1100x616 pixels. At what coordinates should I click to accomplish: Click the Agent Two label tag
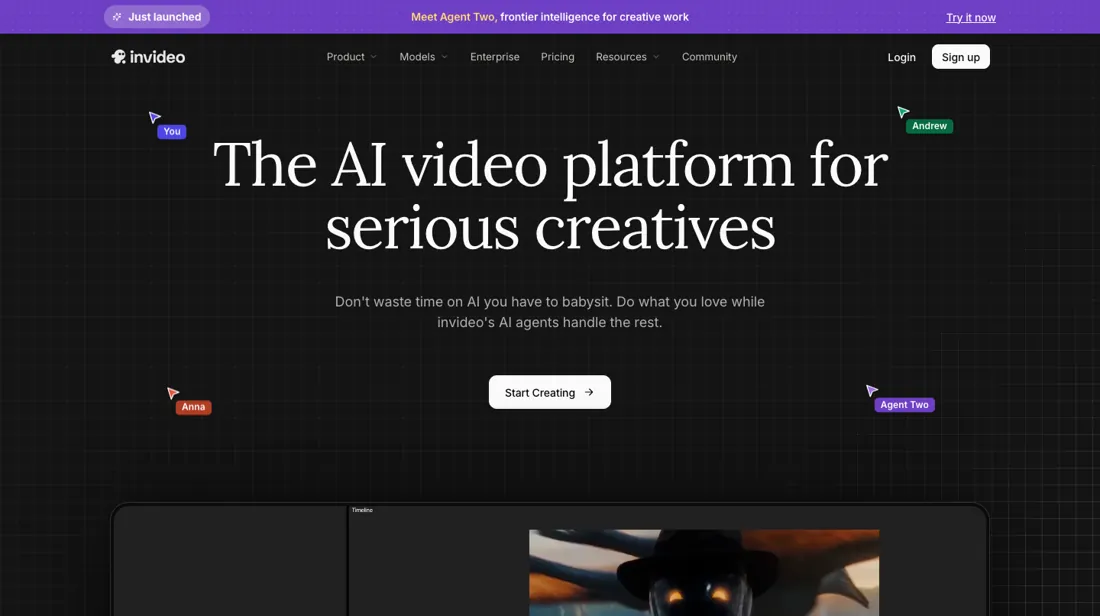click(904, 405)
